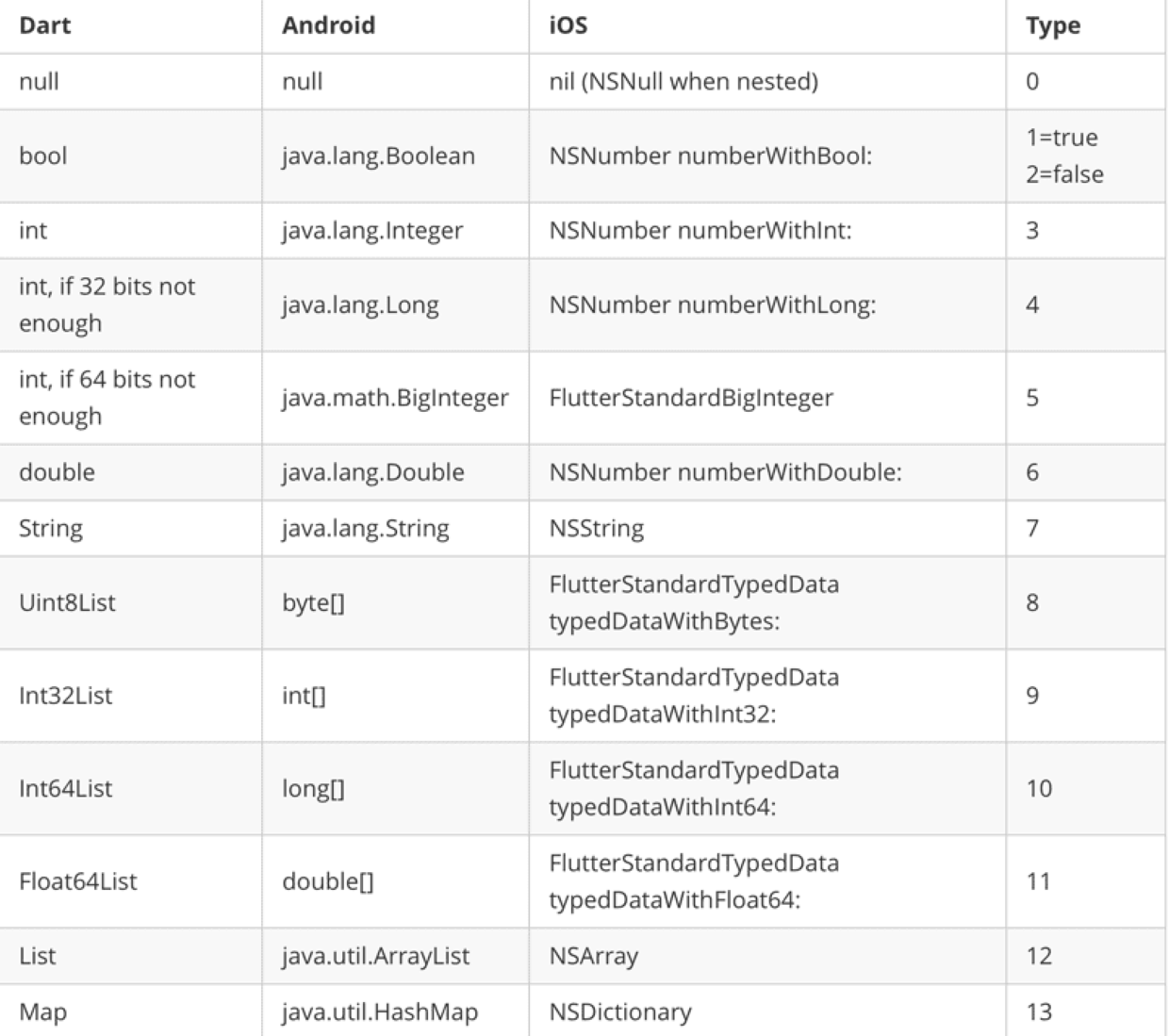1169x1036 pixels.
Task: Click the java.util.ArrayList cell
Action: pos(375,956)
